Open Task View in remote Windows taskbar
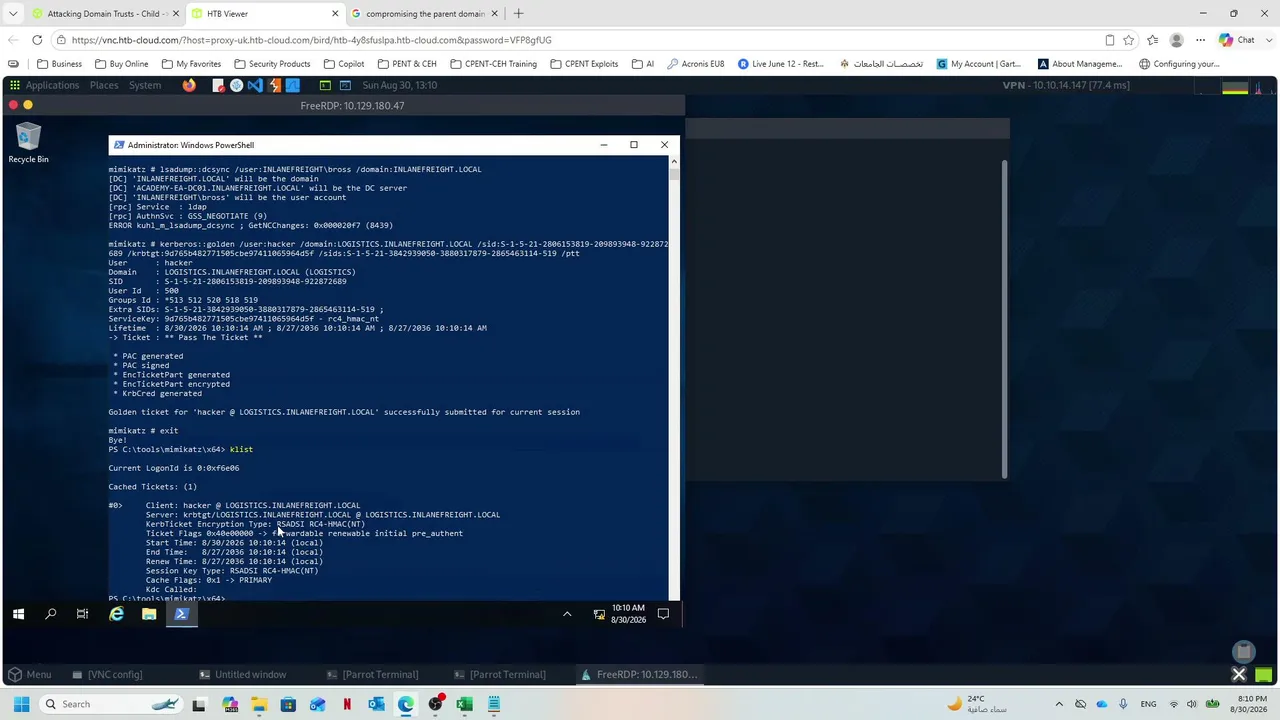This screenshot has height=720, width=1280. pos(82,614)
